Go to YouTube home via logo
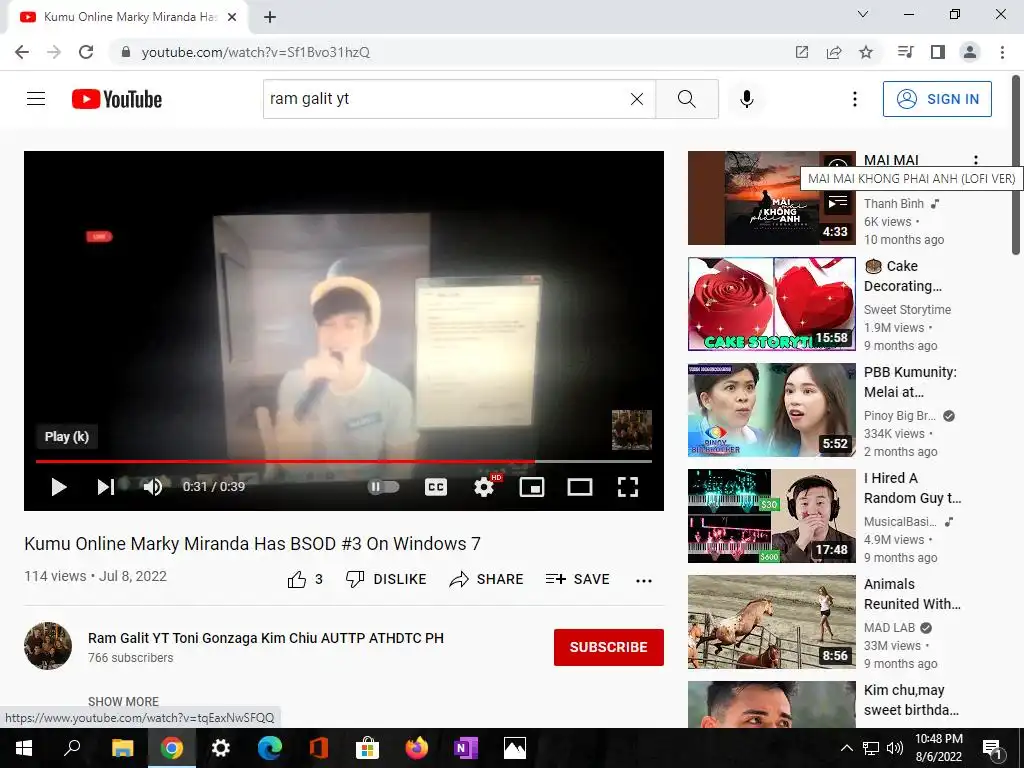 click(x=117, y=99)
